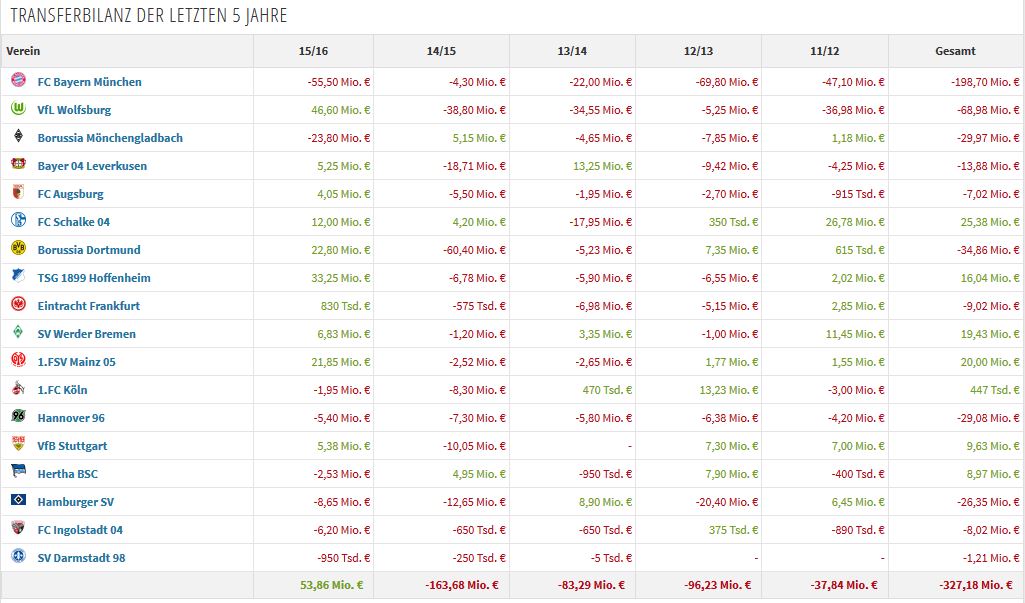
Task: Click the footer total -163,68 Mio. €
Action: (462, 585)
